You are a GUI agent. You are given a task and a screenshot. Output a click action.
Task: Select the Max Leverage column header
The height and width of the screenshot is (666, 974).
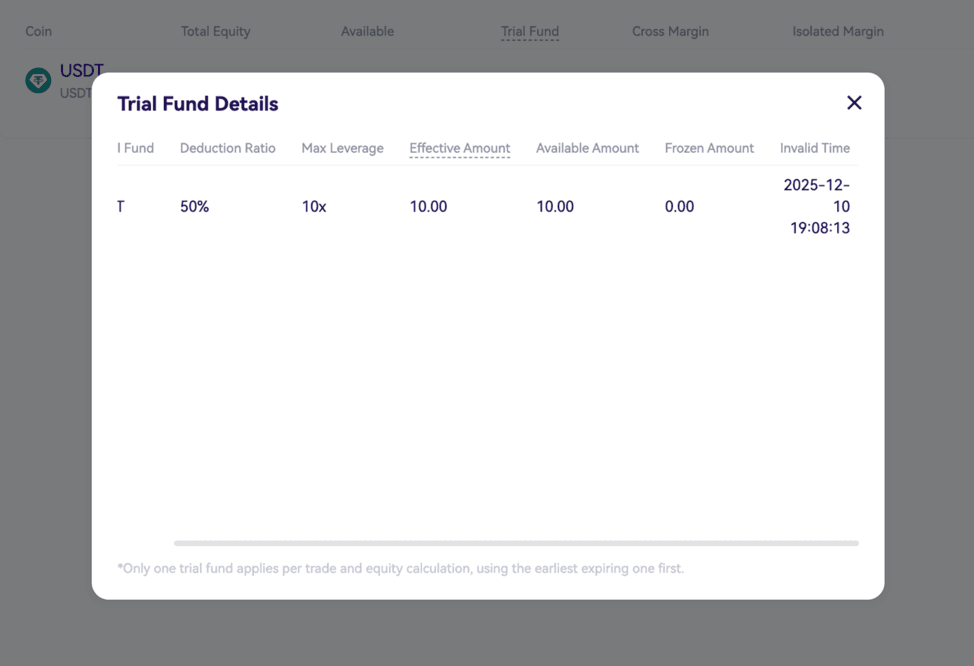pos(342,148)
